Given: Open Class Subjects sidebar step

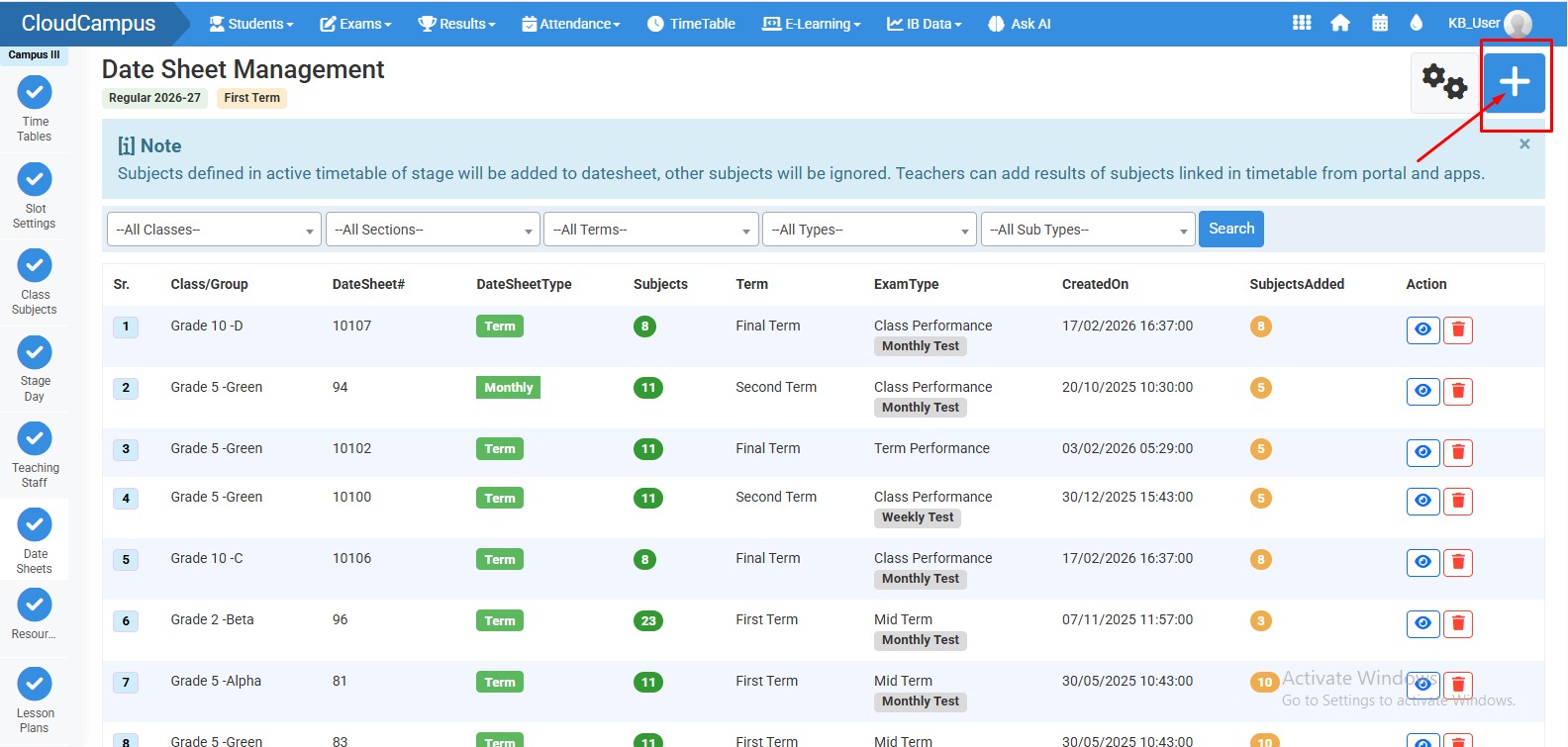Looking at the screenshot, I should click(x=35, y=282).
